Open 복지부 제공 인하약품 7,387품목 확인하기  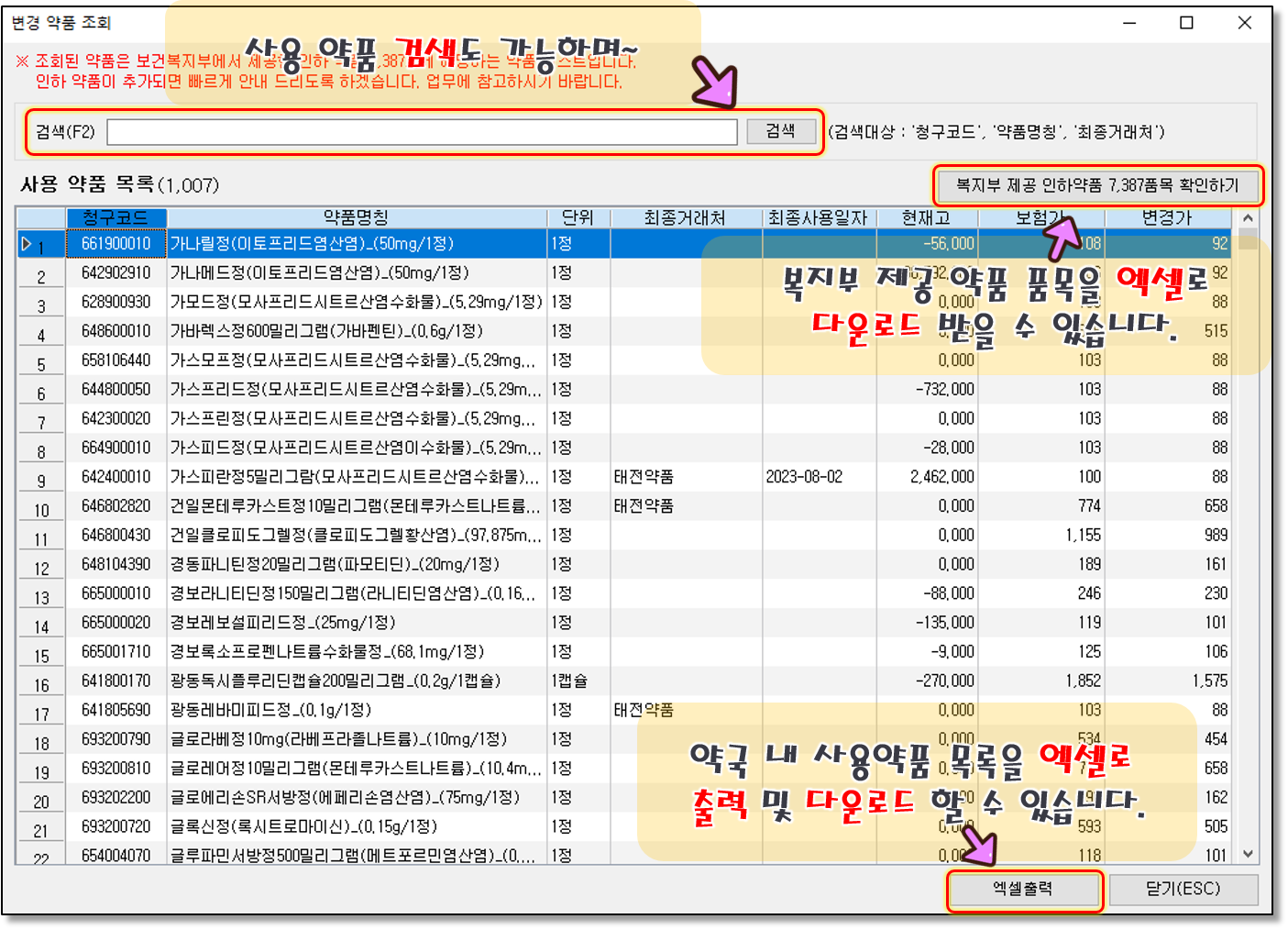point(1097,185)
